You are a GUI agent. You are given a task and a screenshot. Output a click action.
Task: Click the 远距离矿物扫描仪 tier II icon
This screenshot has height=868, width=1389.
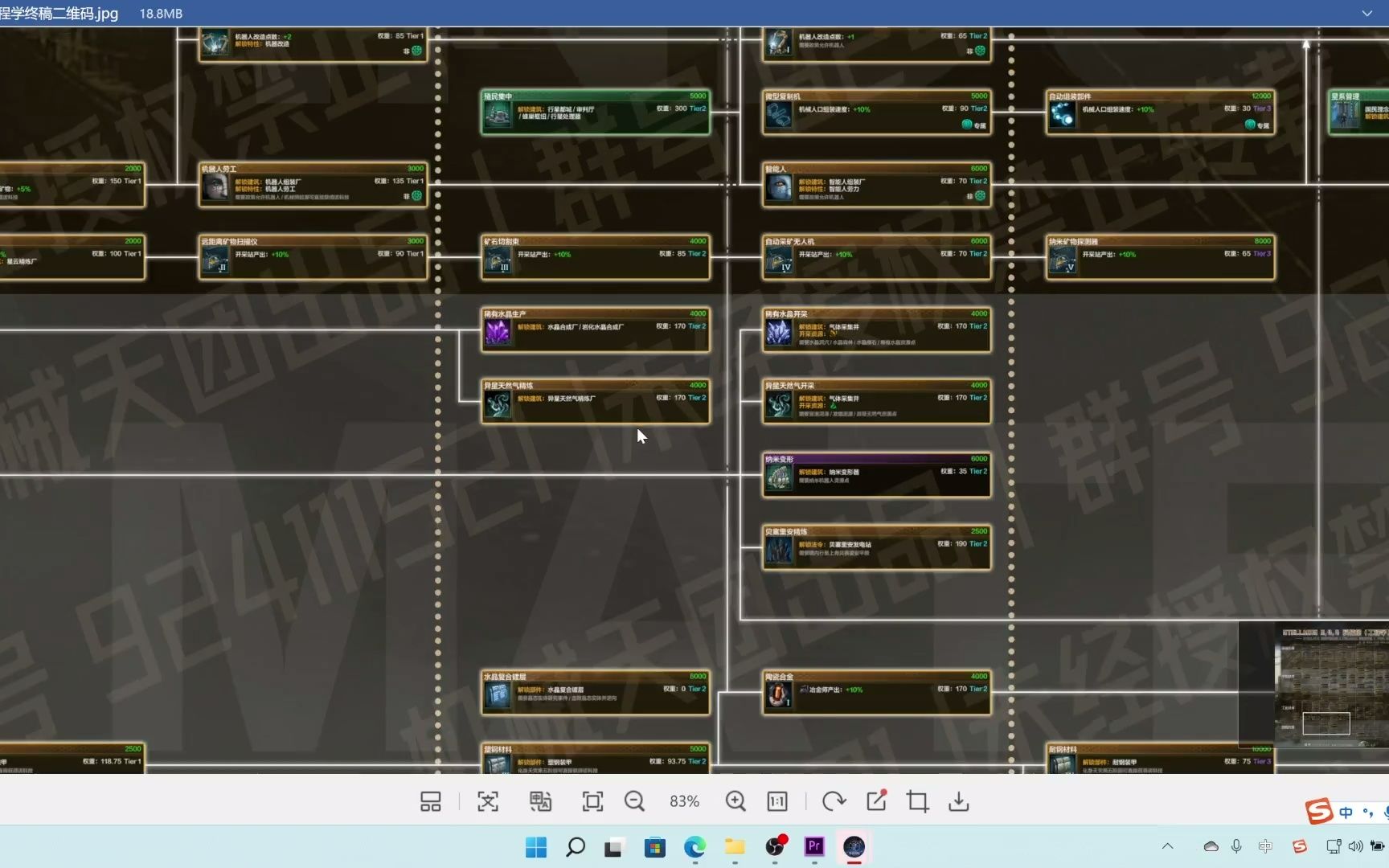click(215, 260)
